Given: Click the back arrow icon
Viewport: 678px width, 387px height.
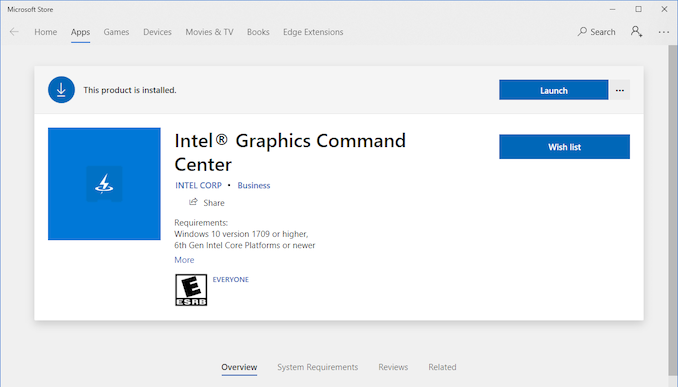Looking at the screenshot, I should 14,32.
